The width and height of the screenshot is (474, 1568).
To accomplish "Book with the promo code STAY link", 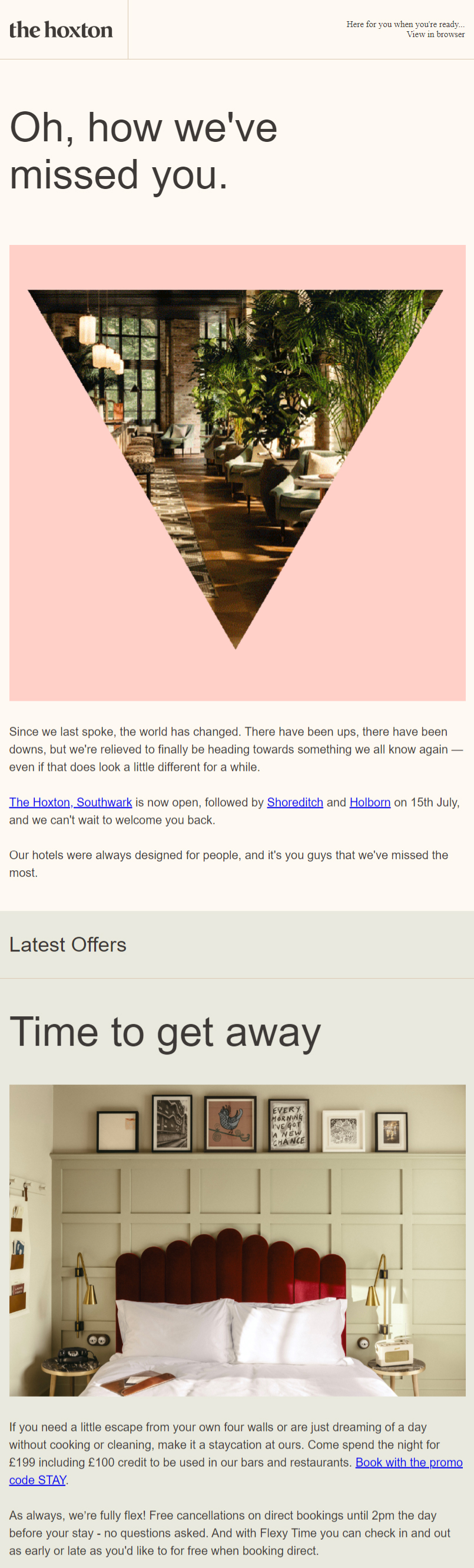I will coord(408,1462).
